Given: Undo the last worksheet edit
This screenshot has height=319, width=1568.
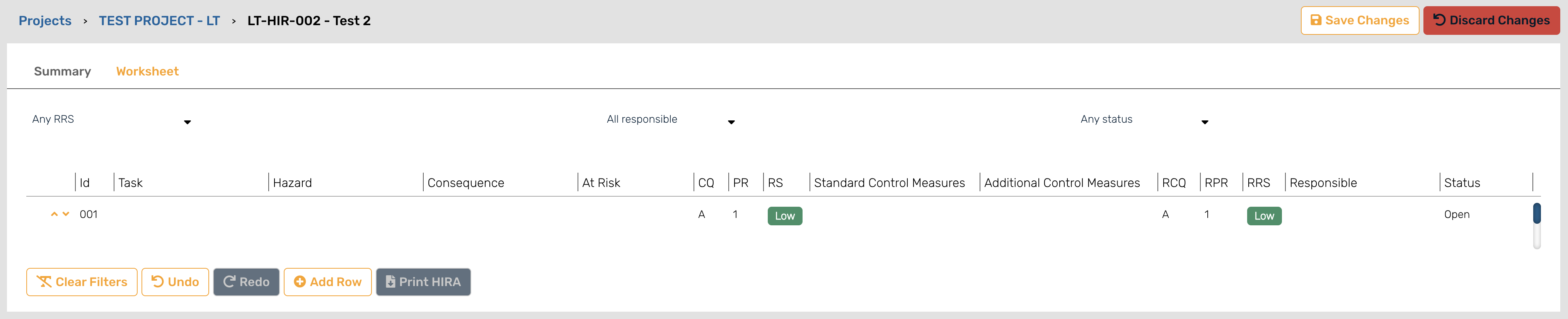Looking at the screenshot, I should (175, 282).
